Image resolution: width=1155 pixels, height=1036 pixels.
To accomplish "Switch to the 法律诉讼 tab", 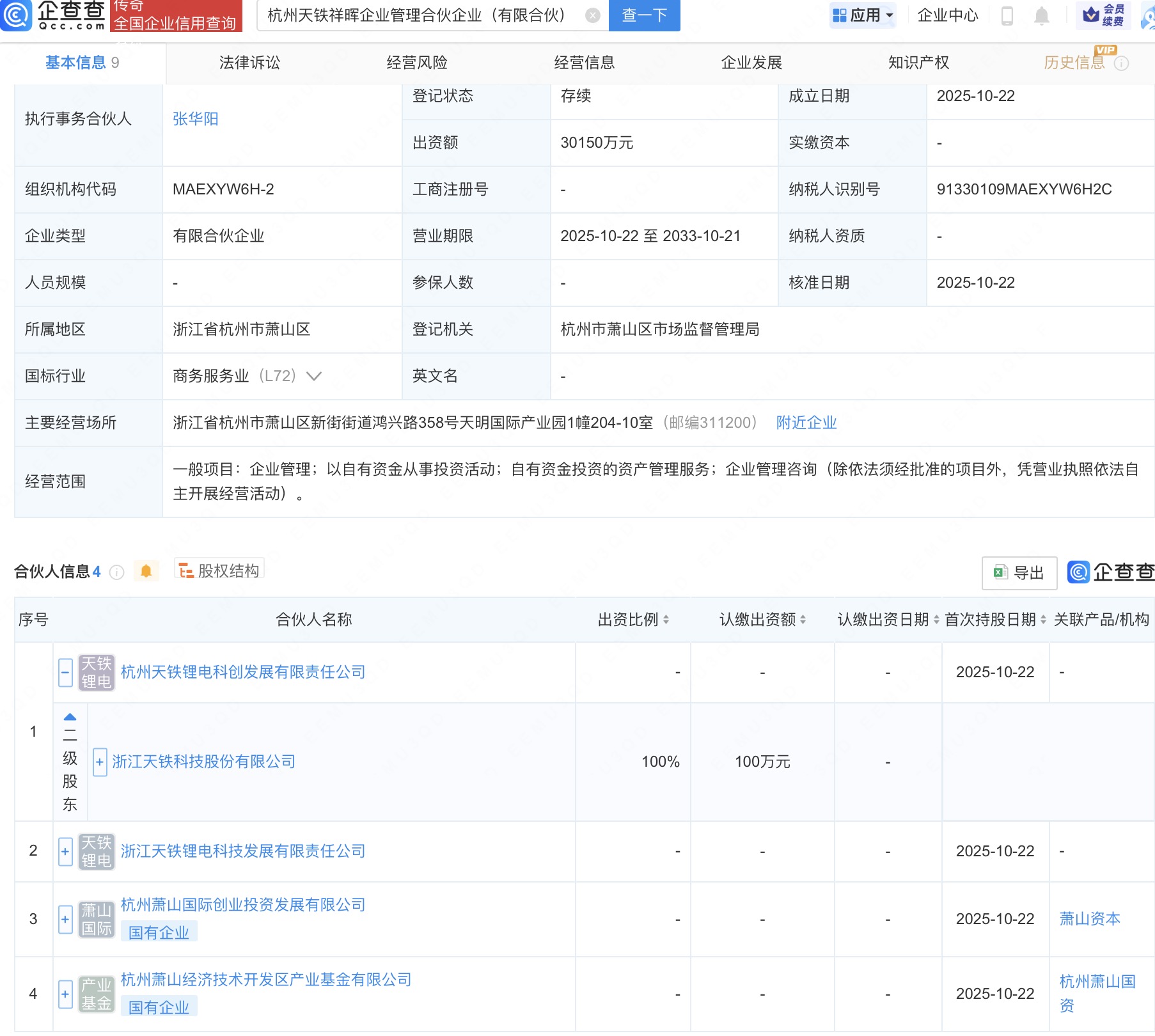I will (249, 63).
